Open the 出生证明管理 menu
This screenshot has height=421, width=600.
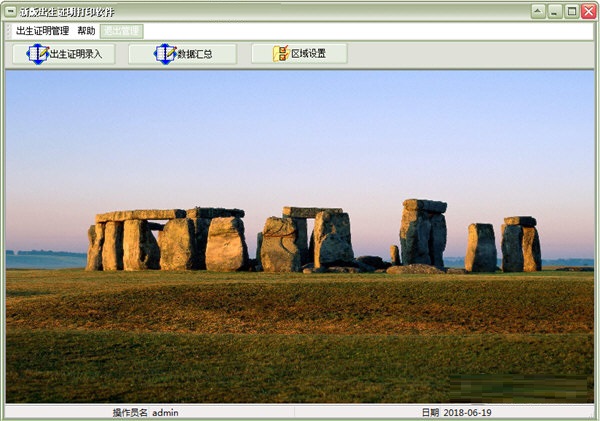point(42,31)
